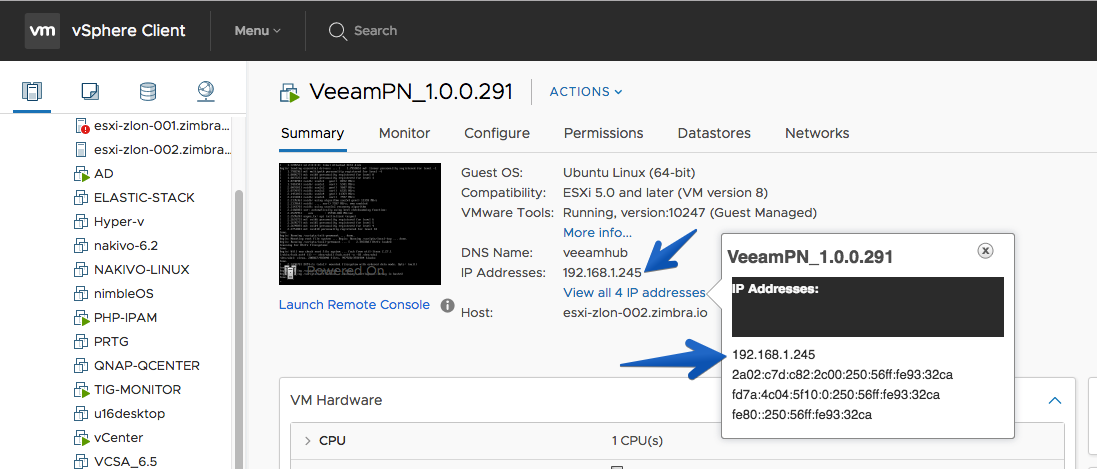Image resolution: width=1097 pixels, height=469 pixels.
Task: Select TIG-MONITOR in inventory tree
Action: (137, 390)
